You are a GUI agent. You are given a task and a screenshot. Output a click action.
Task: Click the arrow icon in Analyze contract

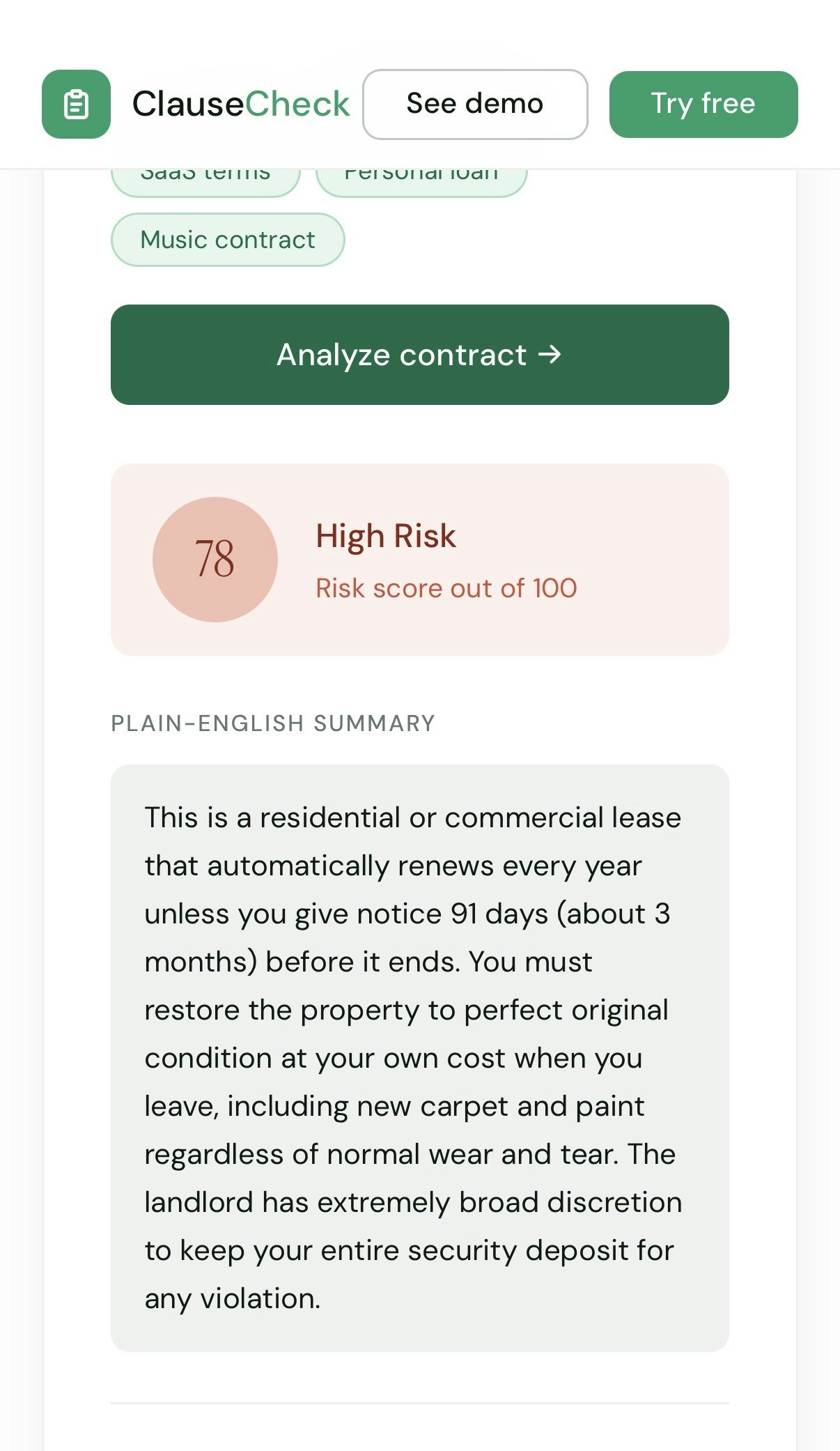click(550, 355)
